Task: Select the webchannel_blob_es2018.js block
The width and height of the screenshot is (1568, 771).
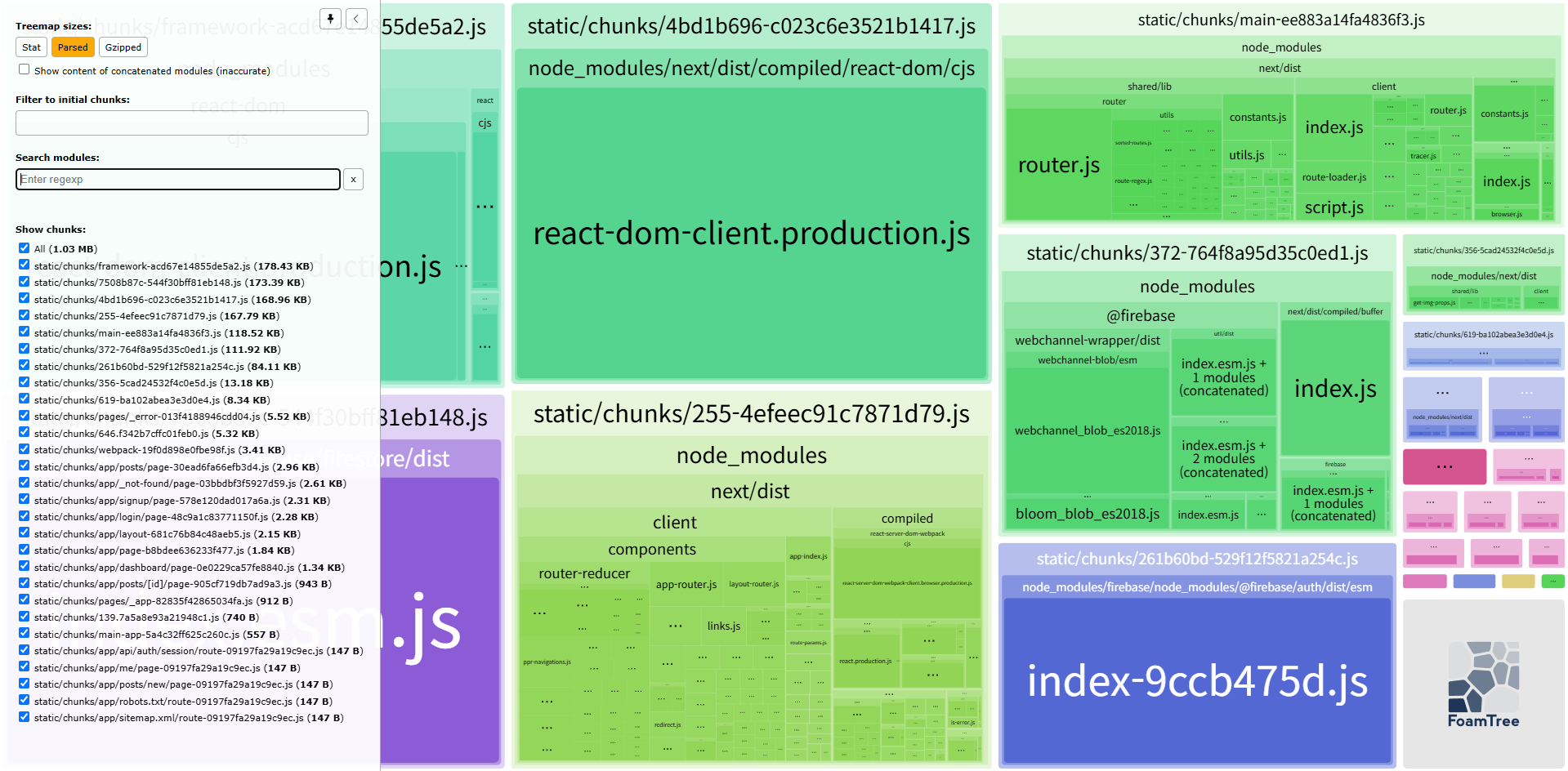Action: coord(1087,430)
